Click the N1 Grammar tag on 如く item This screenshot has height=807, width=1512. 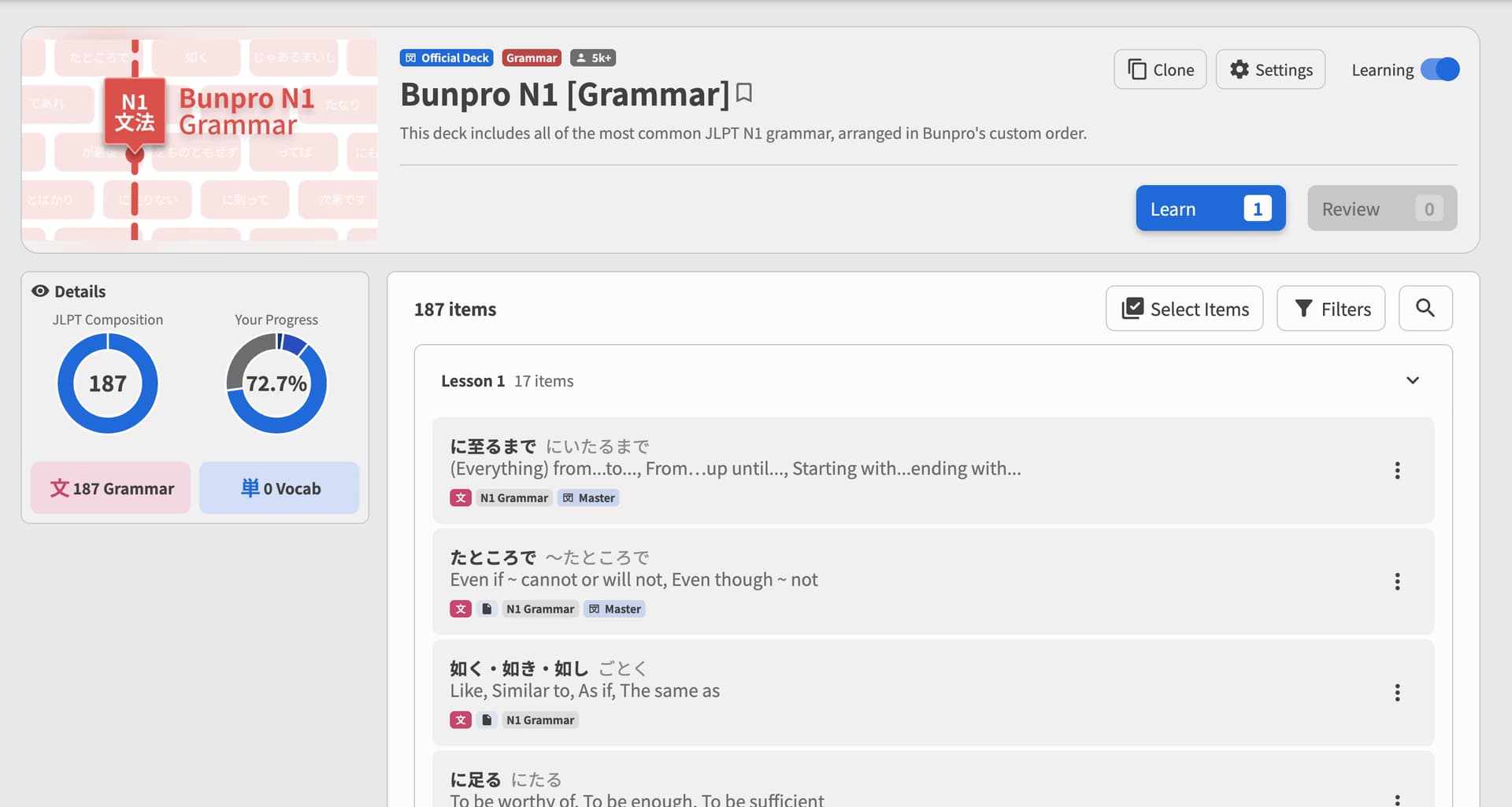(540, 720)
